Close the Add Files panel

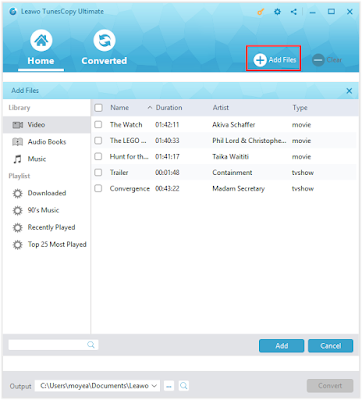[x=349, y=91]
